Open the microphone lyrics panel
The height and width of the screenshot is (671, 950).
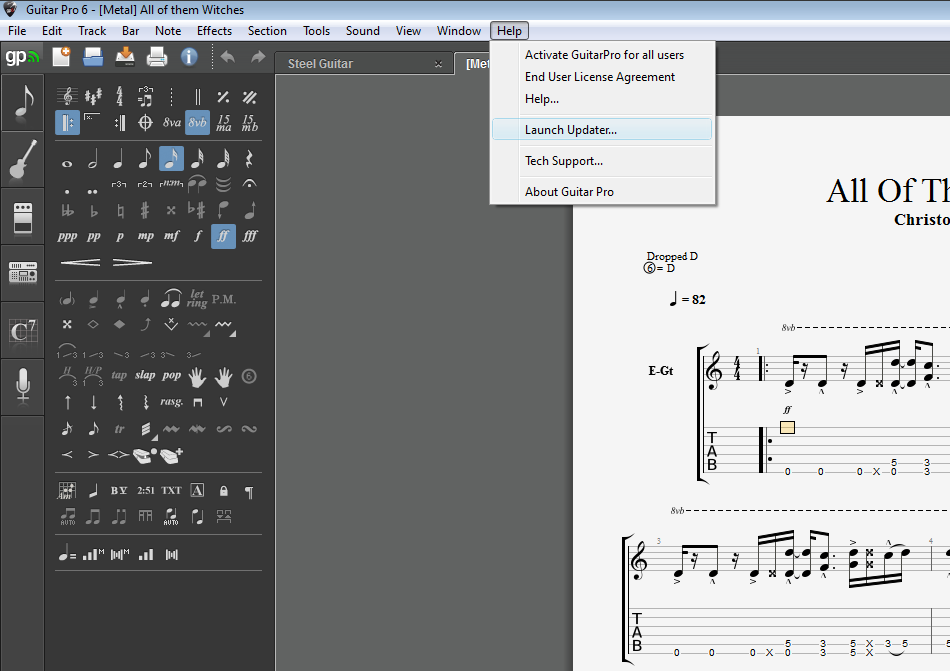[x=23, y=386]
